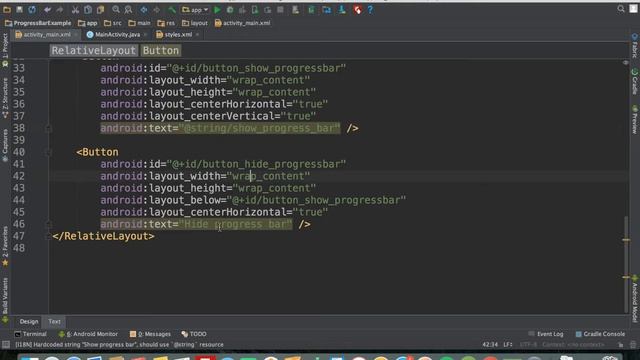The width and height of the screenshot is (640, 360).
Task: Open the app run configuration dropdown
Action: point(195,9)
